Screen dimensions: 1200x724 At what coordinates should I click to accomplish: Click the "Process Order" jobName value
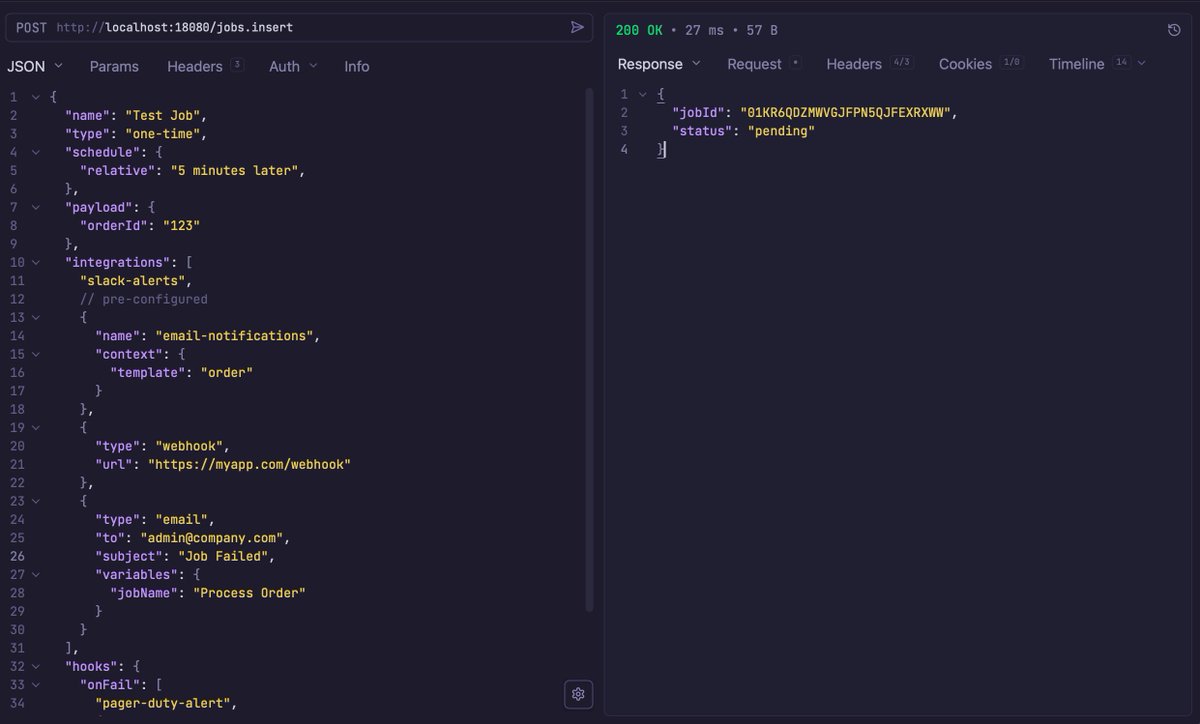[x=249, y=592]
